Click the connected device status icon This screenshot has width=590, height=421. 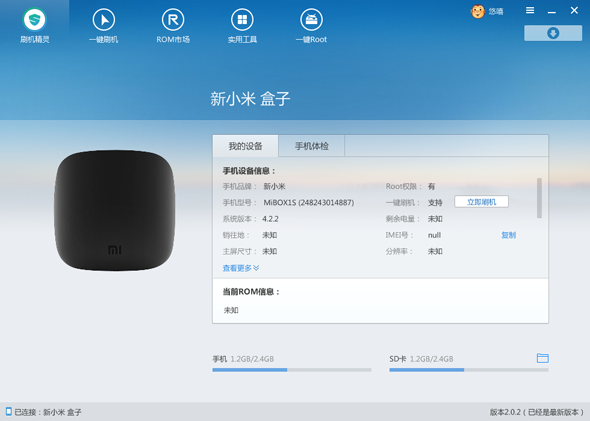(x=8, y=412)
